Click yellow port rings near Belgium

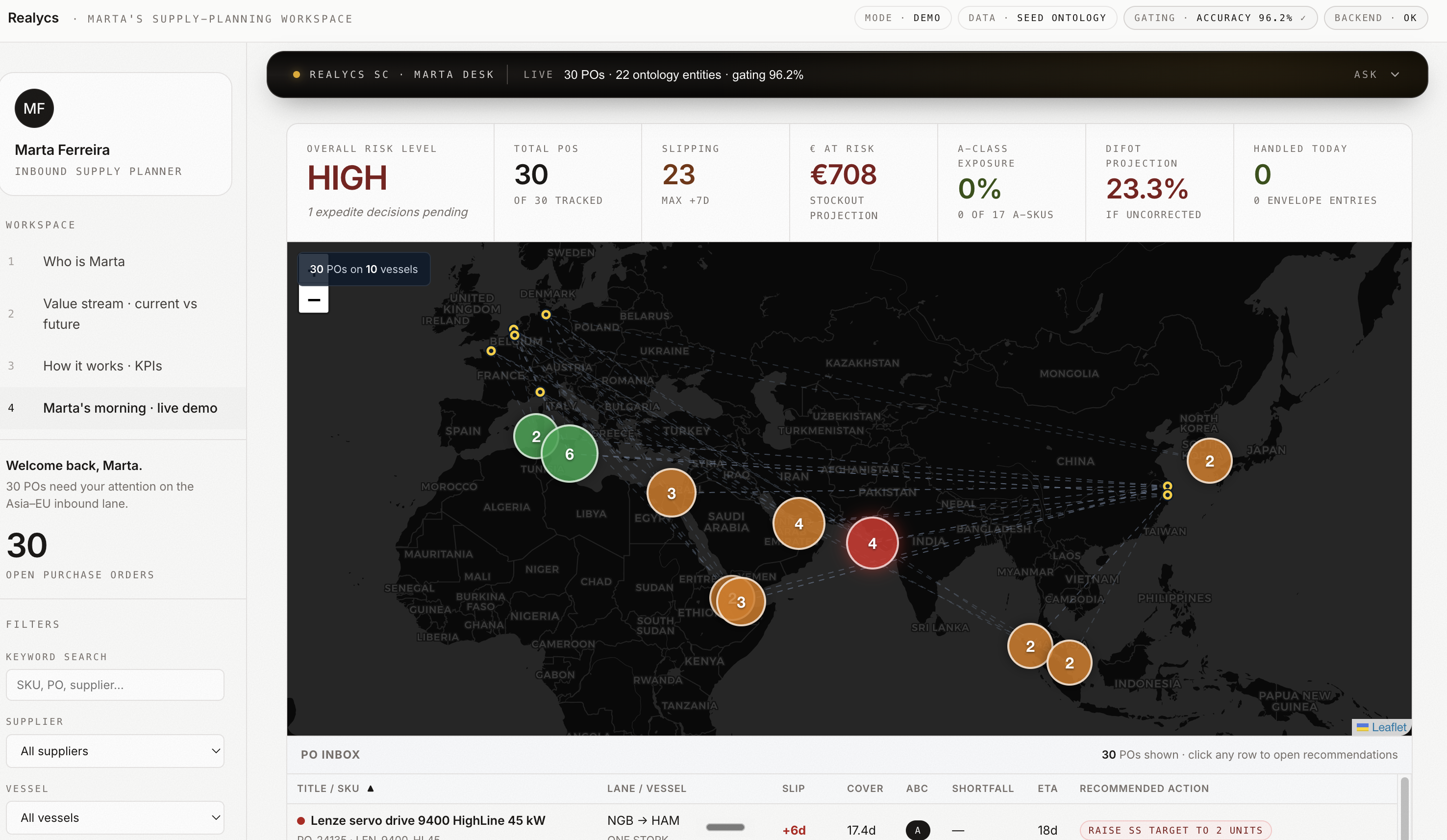click(514, 332)
